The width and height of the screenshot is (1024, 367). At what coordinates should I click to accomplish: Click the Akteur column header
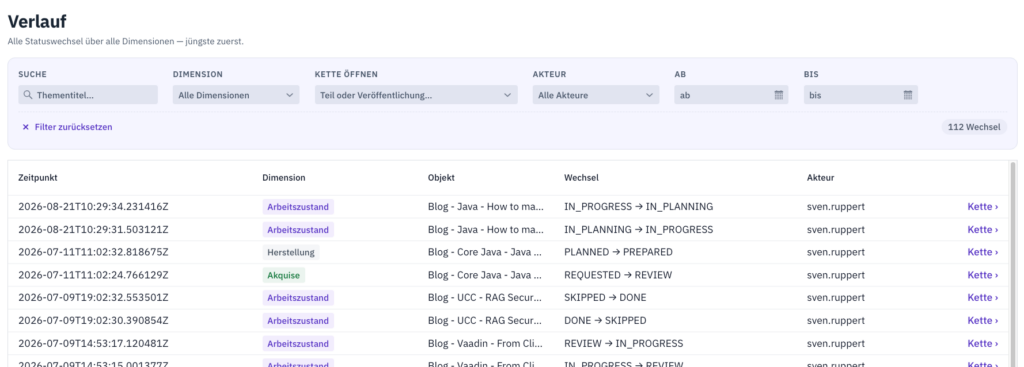(820, 178)
